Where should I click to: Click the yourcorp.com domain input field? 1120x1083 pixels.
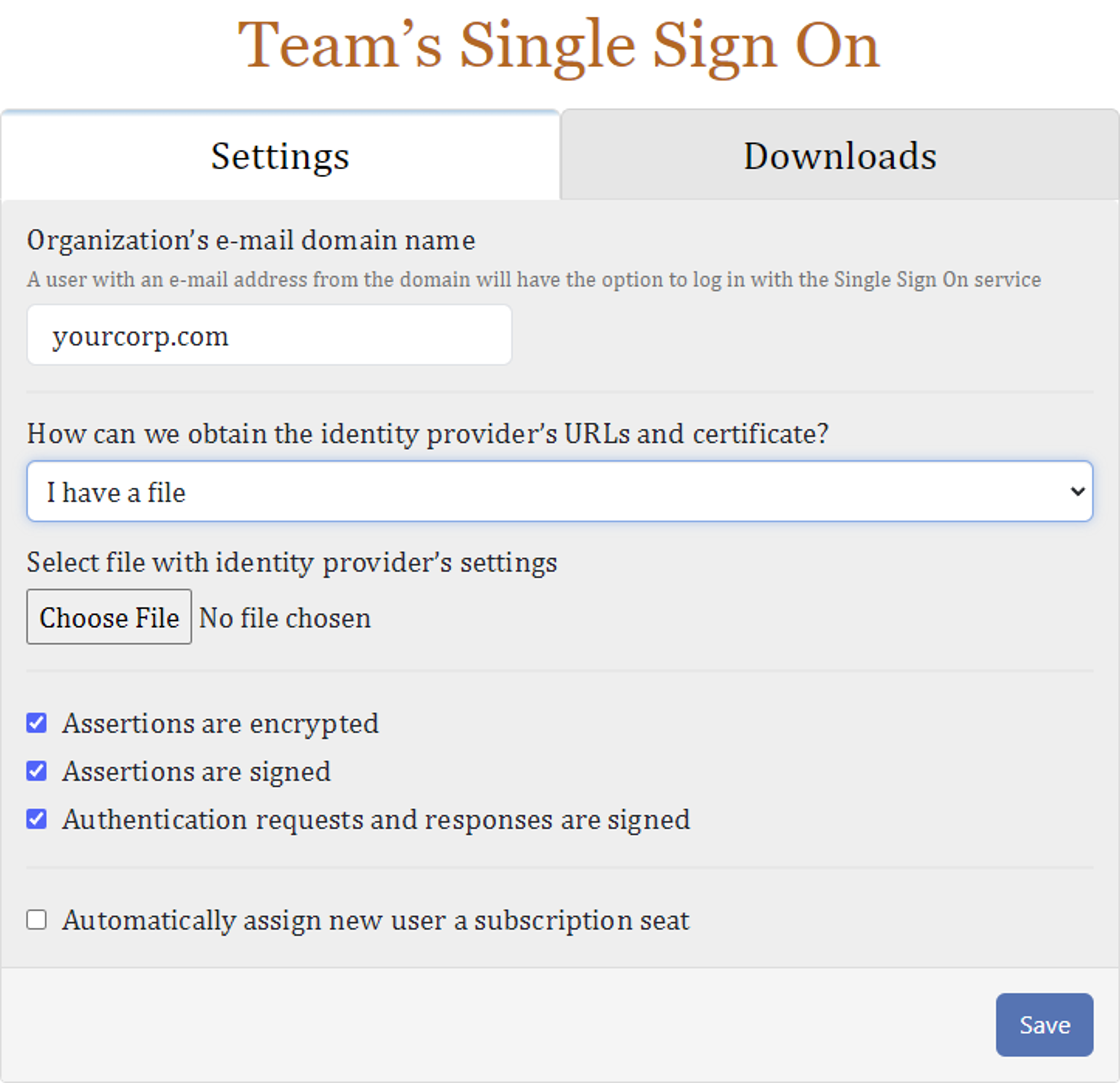[269, 335]
